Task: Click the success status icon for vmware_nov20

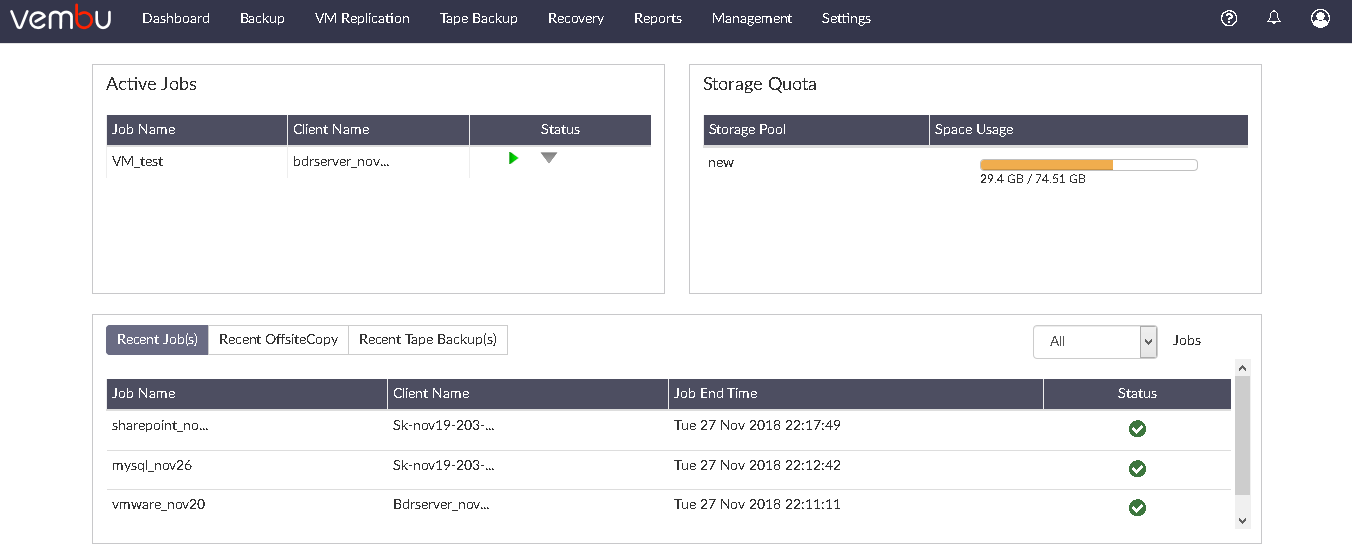Action: (1137, 508)
